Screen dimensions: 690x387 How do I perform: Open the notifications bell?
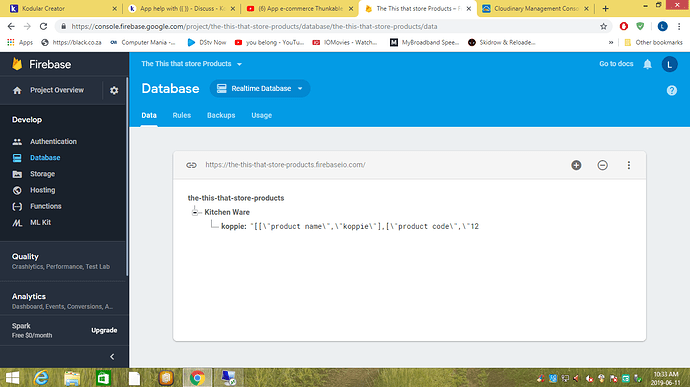[647, 64]
